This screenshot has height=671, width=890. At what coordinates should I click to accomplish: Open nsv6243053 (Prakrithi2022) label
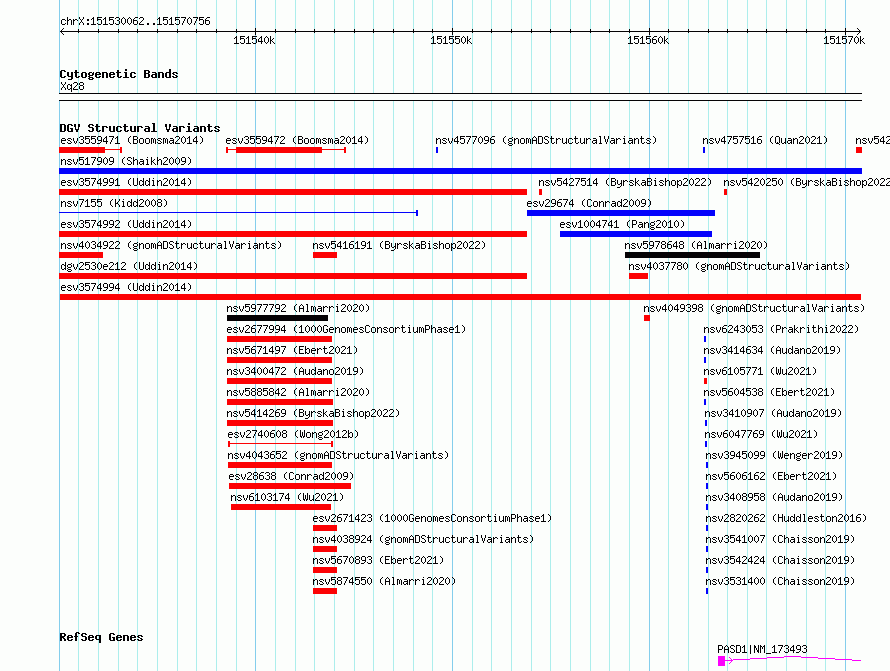point(781,329)
